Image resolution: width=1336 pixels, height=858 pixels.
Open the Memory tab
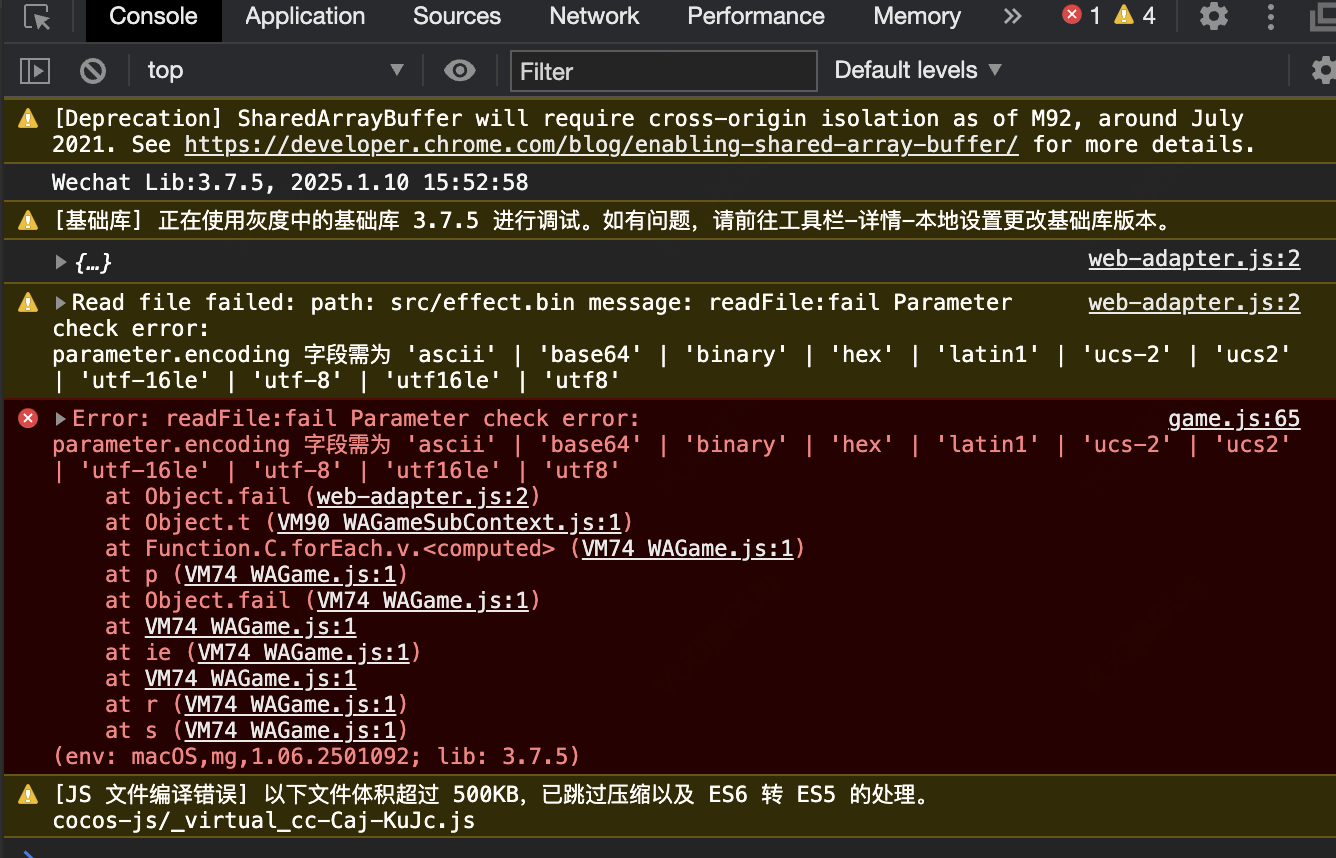917,16
